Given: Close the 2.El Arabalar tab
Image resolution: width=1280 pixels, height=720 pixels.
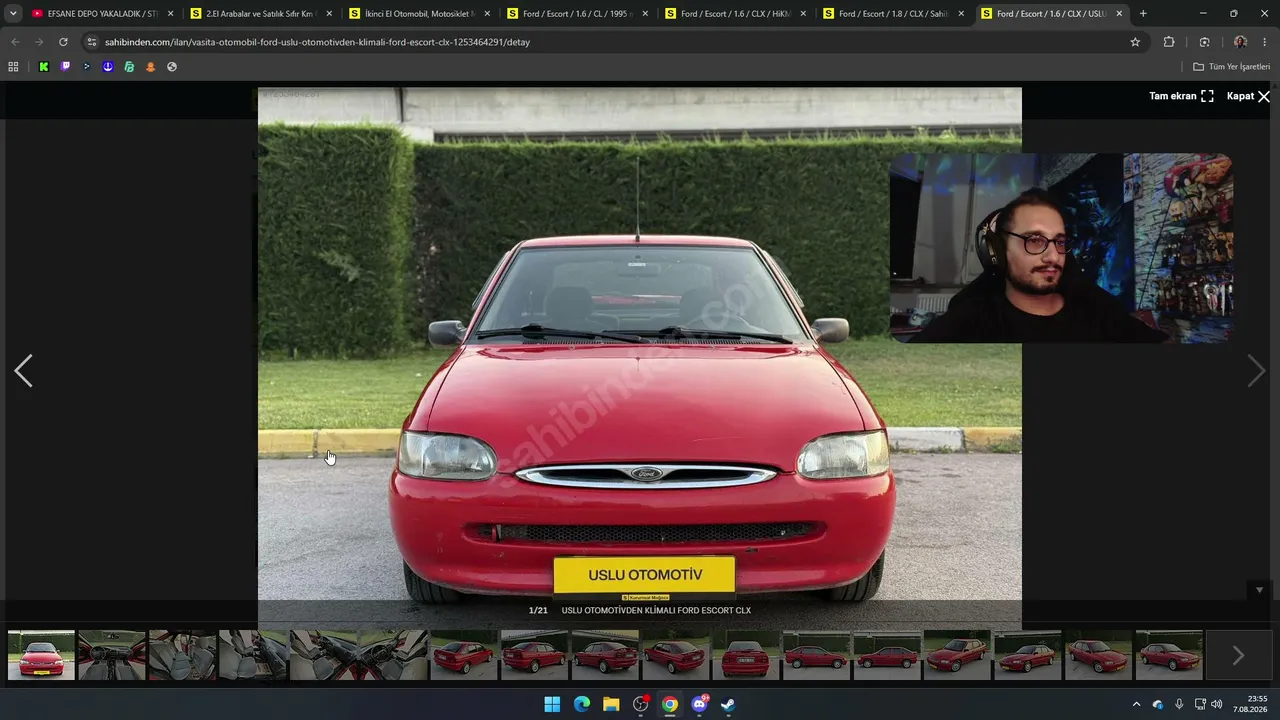Looking at the screenshot, I should [329, 14].
